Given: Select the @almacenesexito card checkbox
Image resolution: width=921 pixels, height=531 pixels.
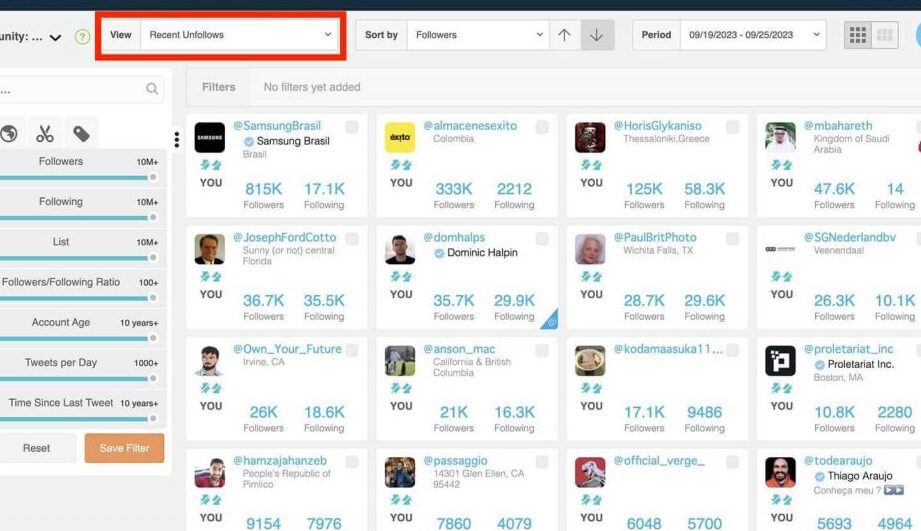Looking at the screenshot, I should (542, 127).
